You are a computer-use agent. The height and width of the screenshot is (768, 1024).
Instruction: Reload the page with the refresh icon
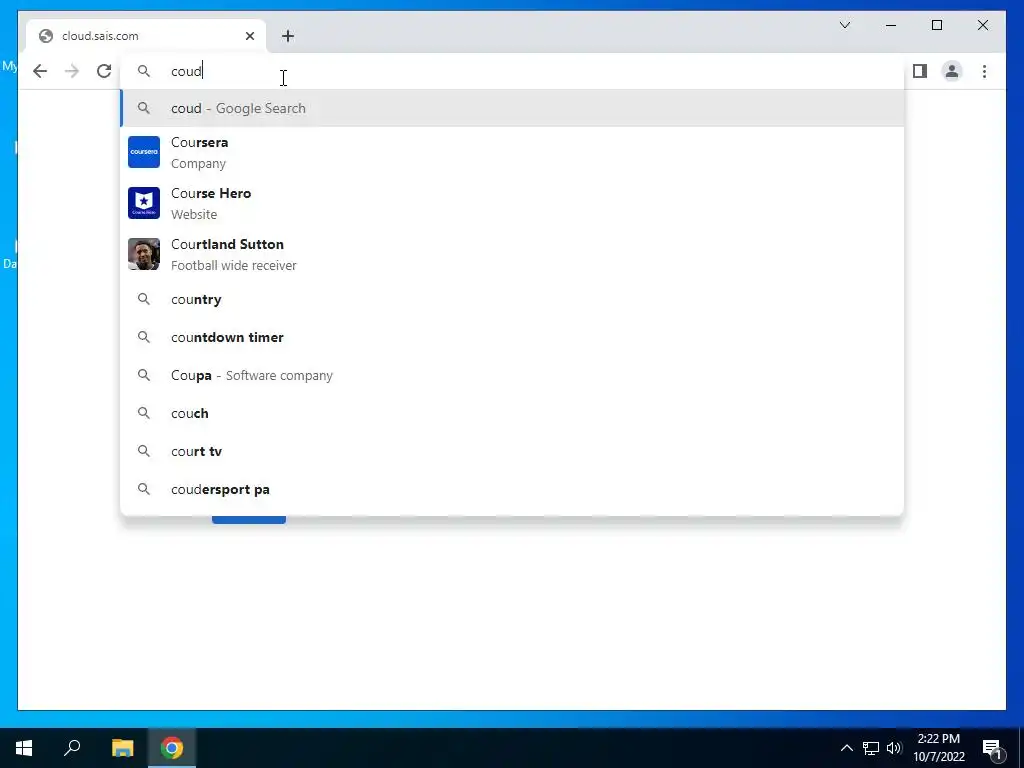[x=104, y=71]
